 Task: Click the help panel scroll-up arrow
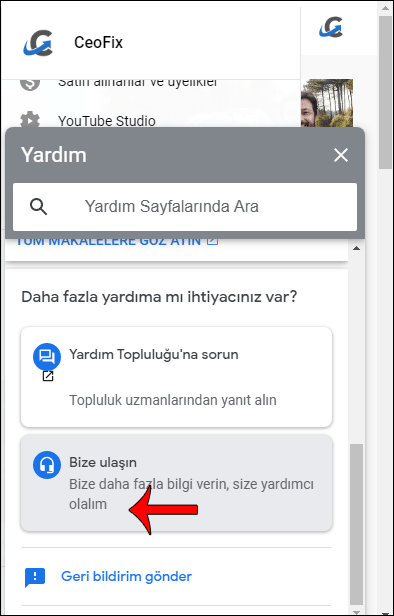356,248
